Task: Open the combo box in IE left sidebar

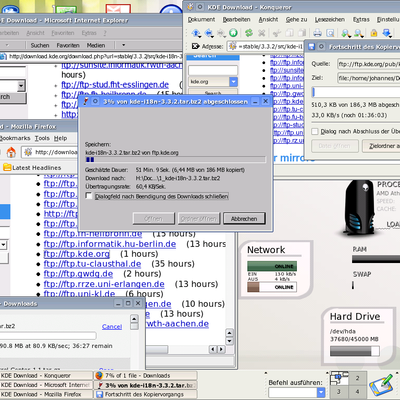Action: 21,86
